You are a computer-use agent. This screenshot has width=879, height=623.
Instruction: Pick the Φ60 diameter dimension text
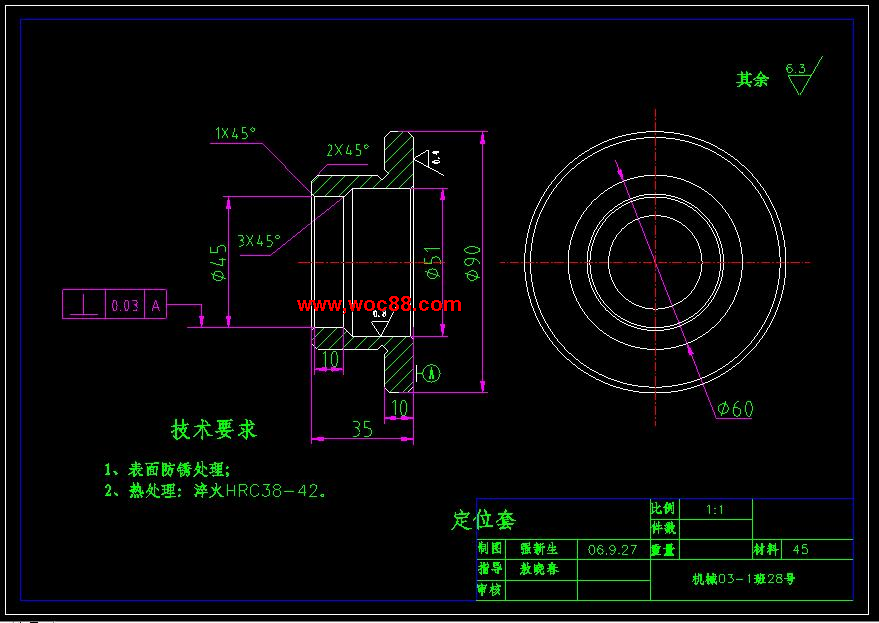(x=735, y=409)
